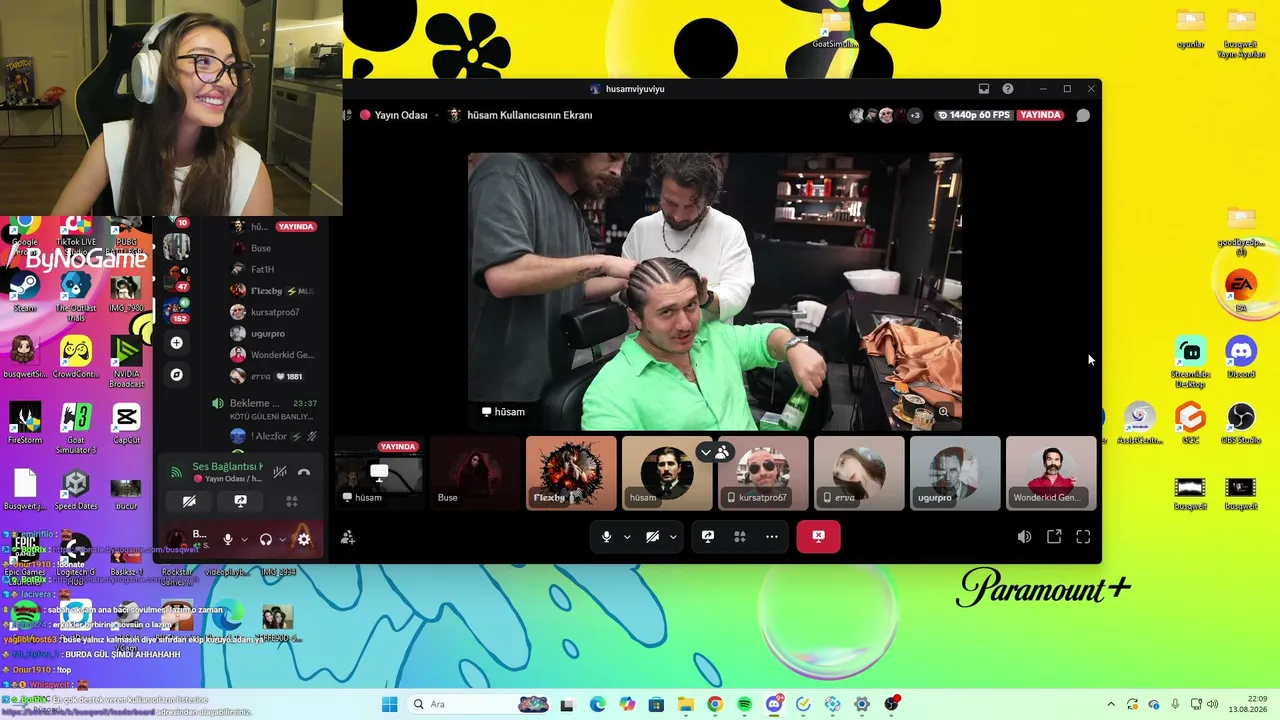Open activities in the voice connection panel
1280x720 pixels.
point(292,501)
